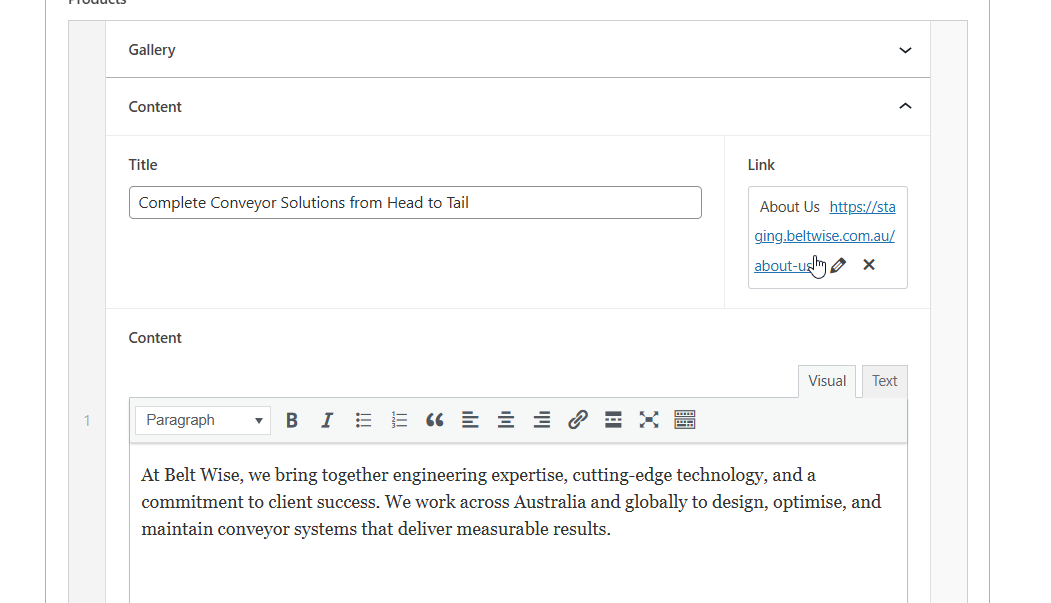The image size is (1051, 603).
Task: Select row handle number 1
Action: tap(86, 421)
